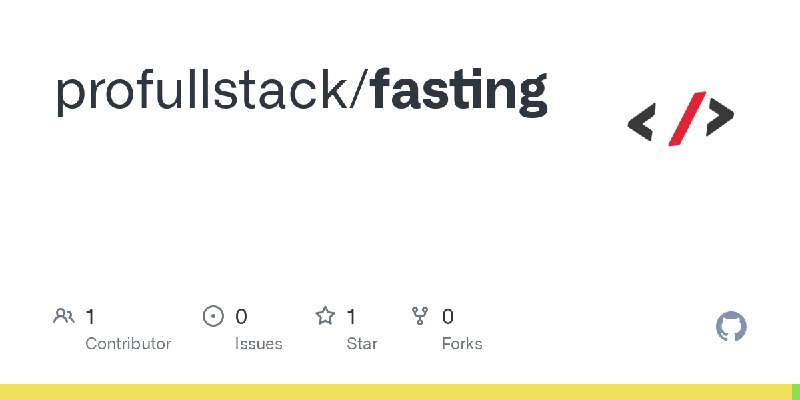Click the fork branch icon
The width and height of the screenshot is (800, 400).
click(420, 316)
